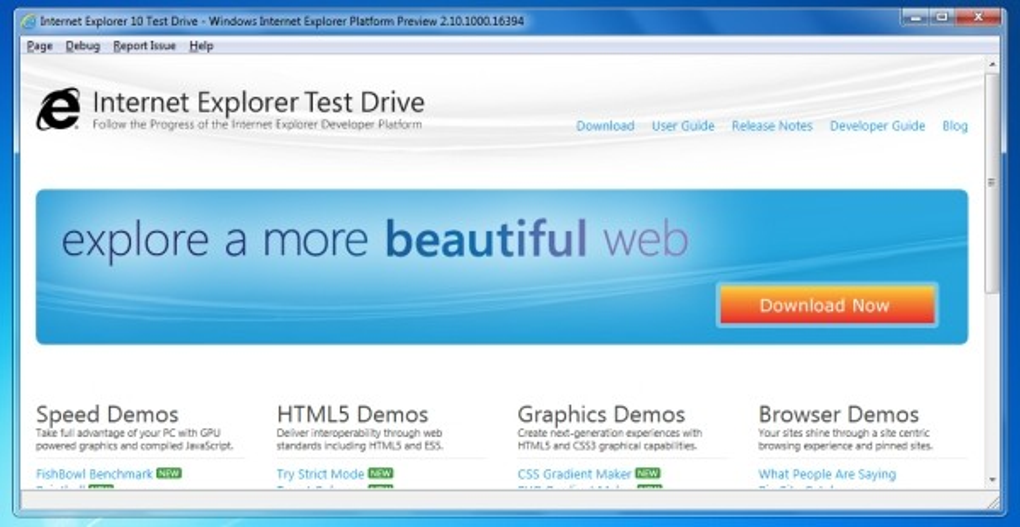Click the vertical scrollbar down arrow
This screenshot has height=527, width=1020.
click(x=992, y=480)
